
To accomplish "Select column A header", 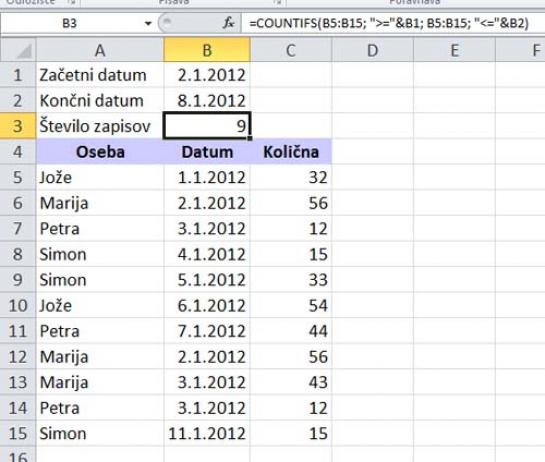I will [x=100, y=50].
